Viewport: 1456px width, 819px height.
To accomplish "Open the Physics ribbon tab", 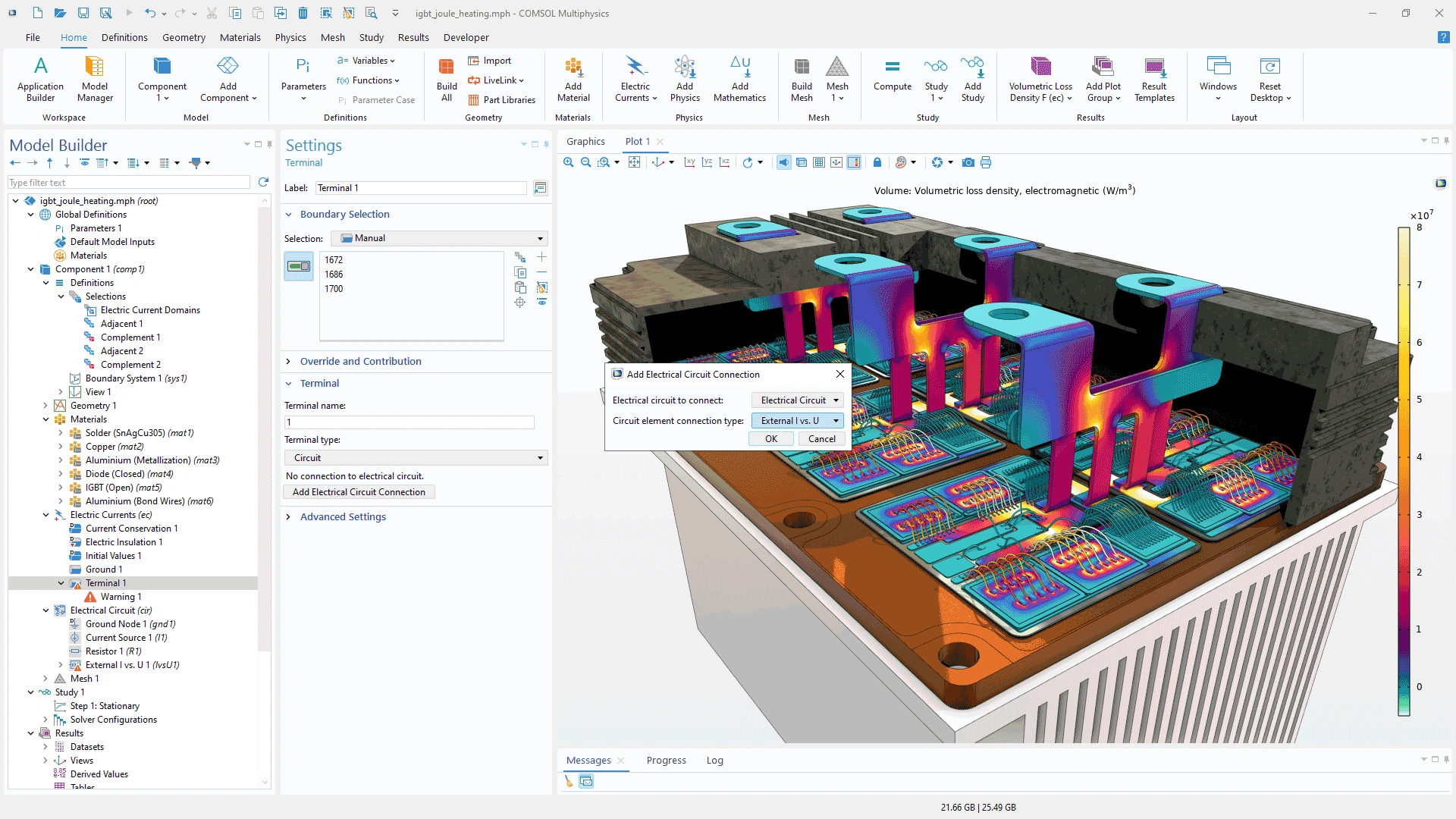I will [x=290, y=37].
